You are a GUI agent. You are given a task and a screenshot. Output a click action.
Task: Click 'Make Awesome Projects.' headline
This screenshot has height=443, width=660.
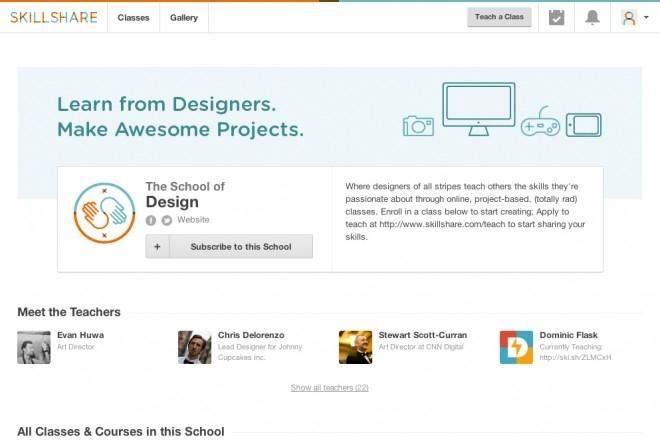tap(180, 129)
